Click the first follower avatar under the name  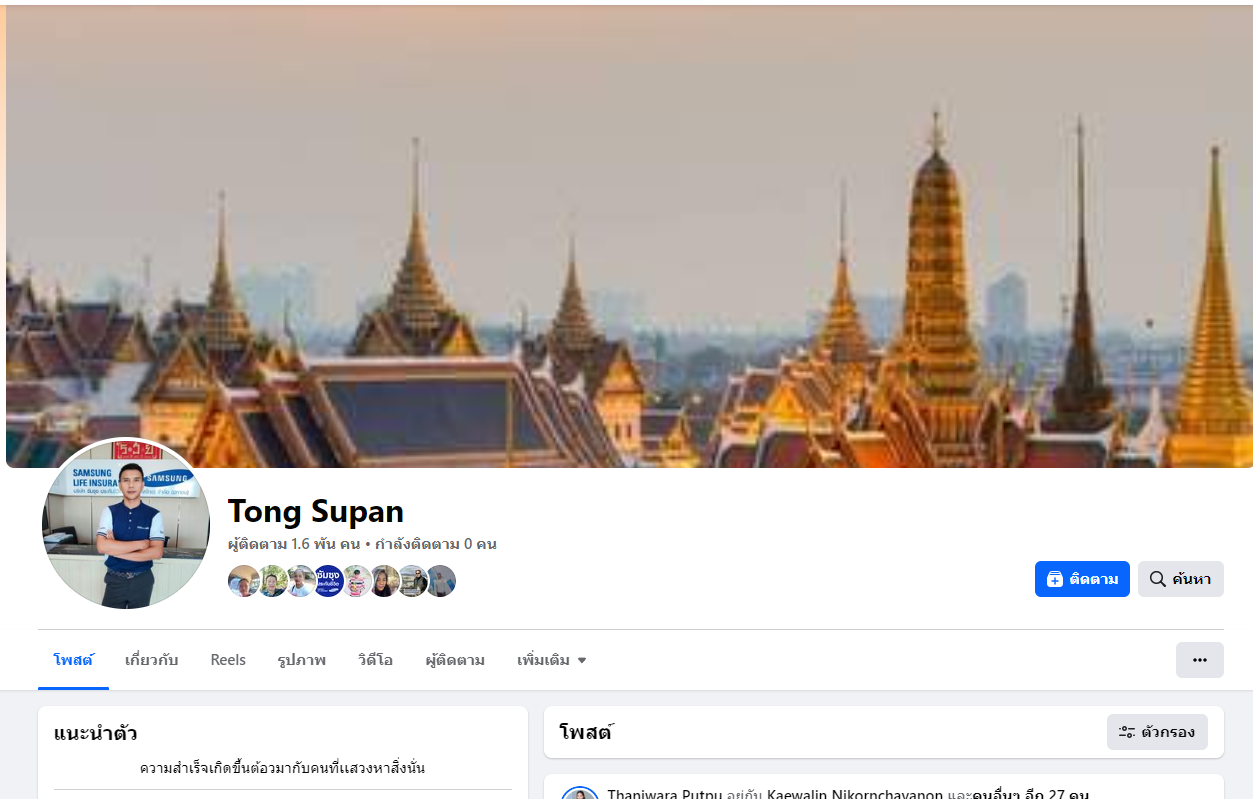click(243, 581)
